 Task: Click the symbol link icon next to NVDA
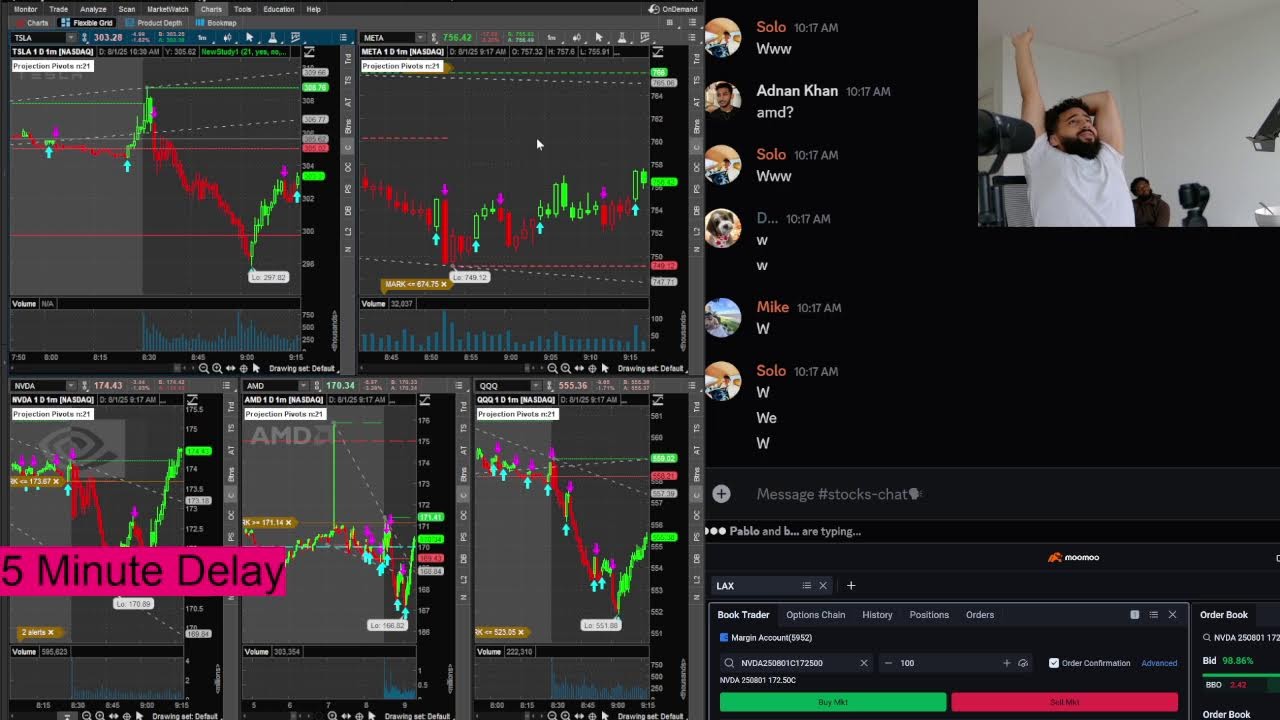tap(83, 386)
